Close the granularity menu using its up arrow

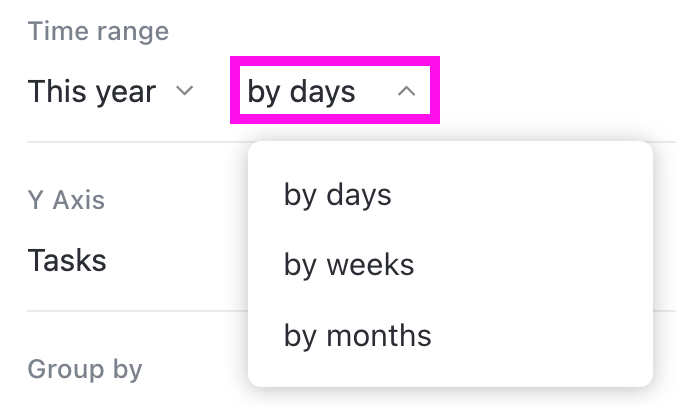[x=406, y=91]
